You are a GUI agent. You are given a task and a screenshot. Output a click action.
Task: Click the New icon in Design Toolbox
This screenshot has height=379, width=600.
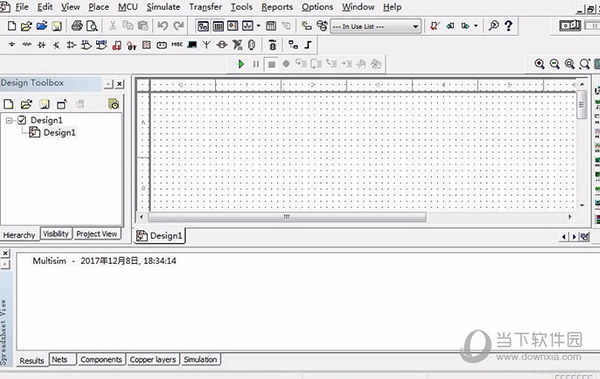pos(8,104)
